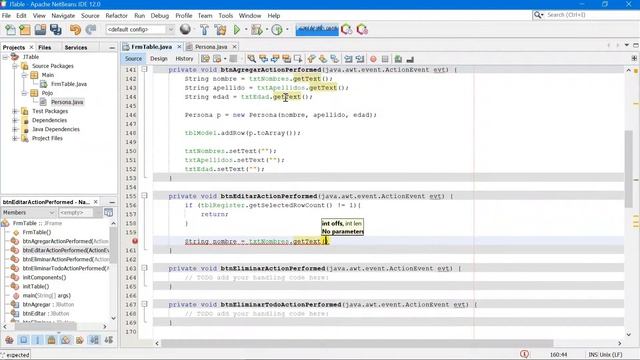Viewport: 640px width, 360px height.
Task: Collapse the JTable project node
Action: point(5,57)
